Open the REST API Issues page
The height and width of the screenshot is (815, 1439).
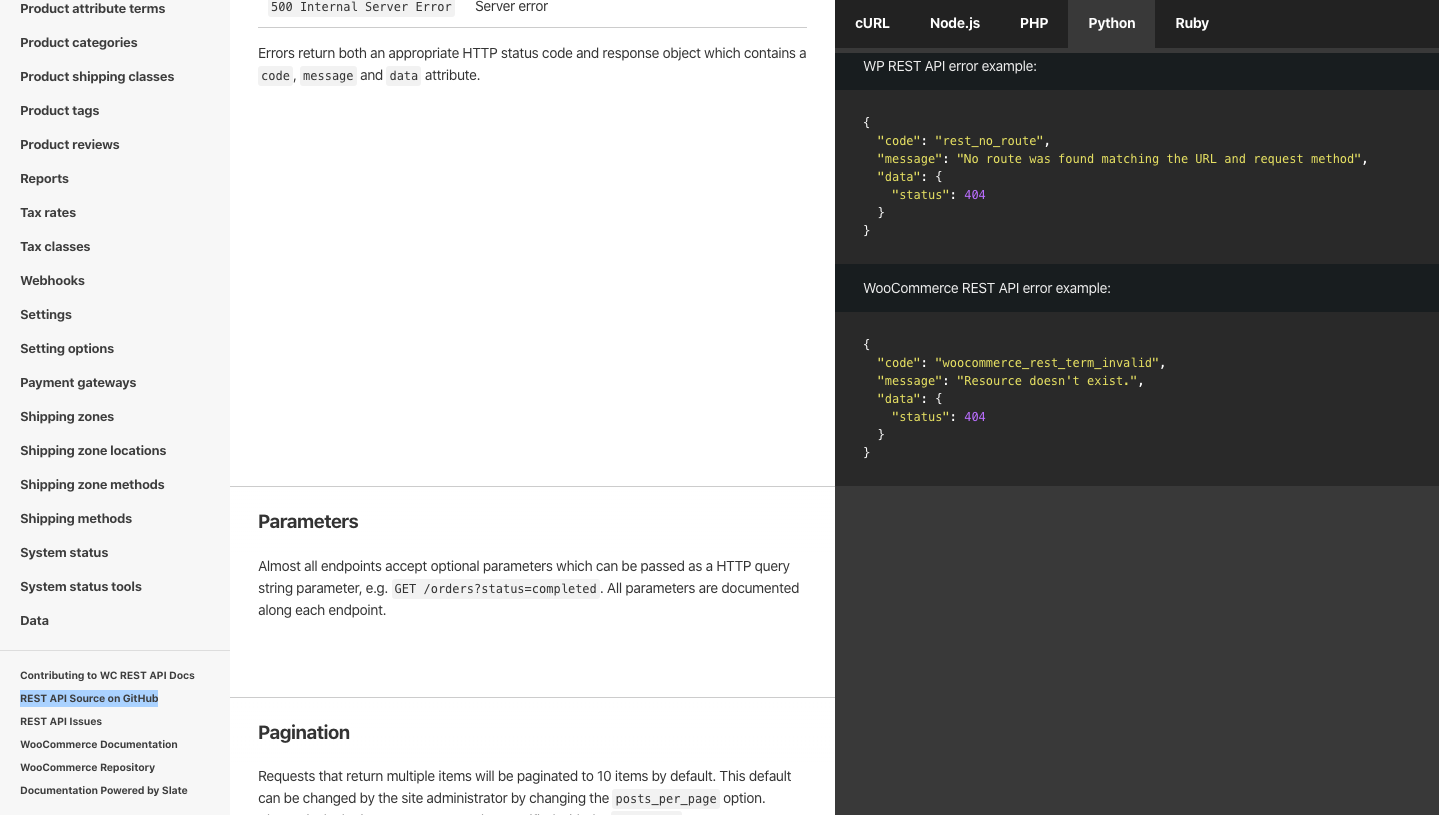click(x=62, y=721)
